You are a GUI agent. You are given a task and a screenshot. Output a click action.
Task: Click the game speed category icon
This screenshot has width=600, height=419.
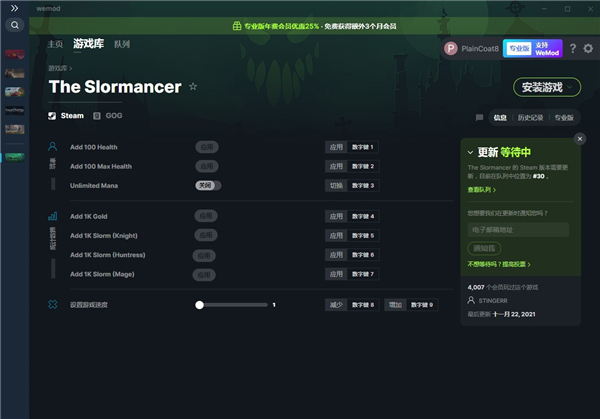tap(52, 304)
